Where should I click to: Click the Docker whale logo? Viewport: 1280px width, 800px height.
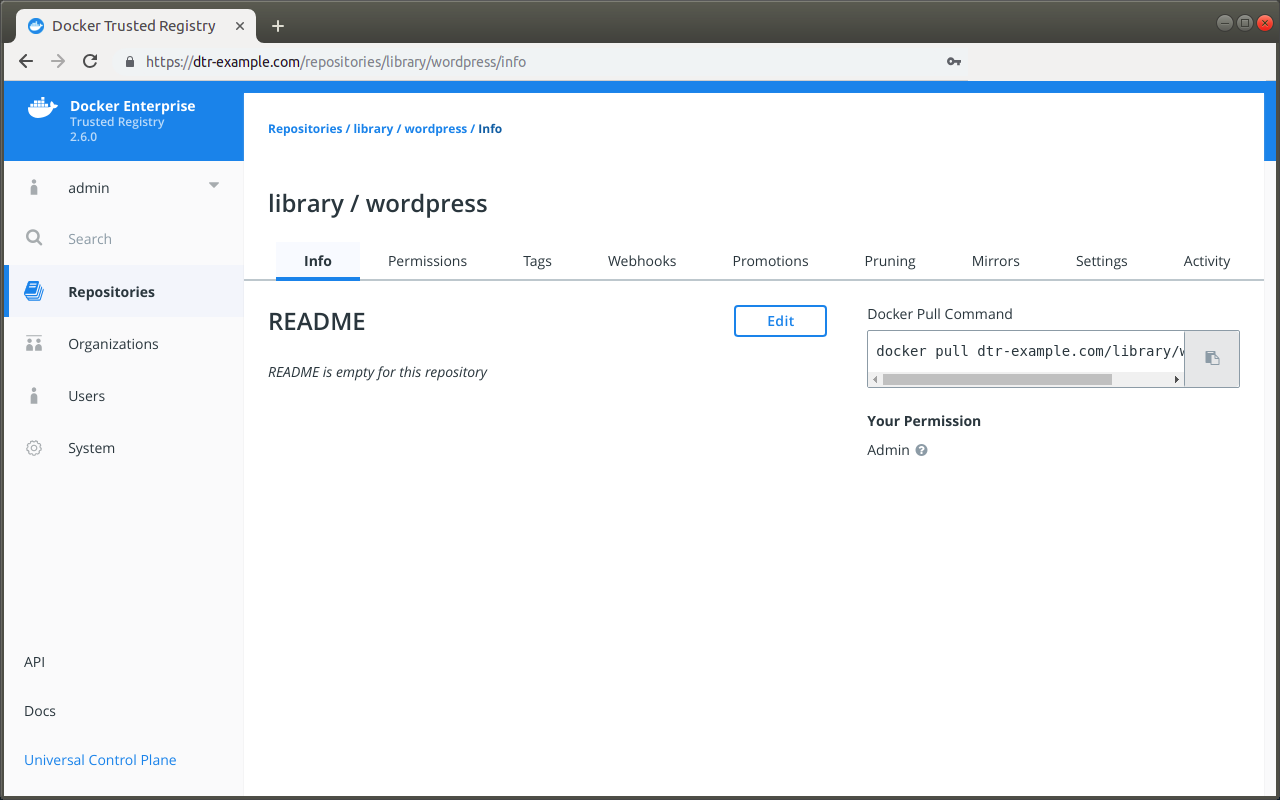click(x=42, y=108)
